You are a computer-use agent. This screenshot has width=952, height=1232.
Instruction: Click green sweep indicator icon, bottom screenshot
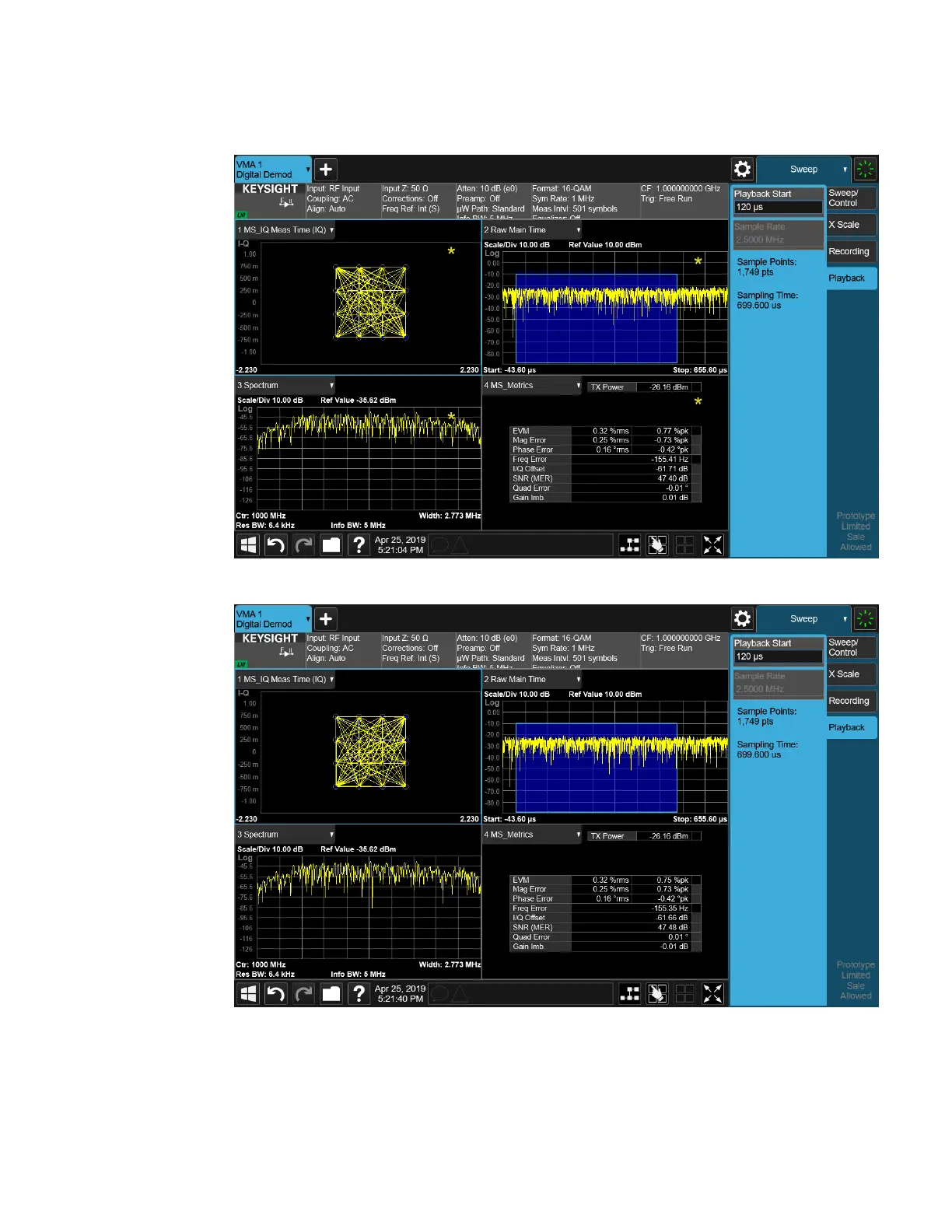click(865, 618)
